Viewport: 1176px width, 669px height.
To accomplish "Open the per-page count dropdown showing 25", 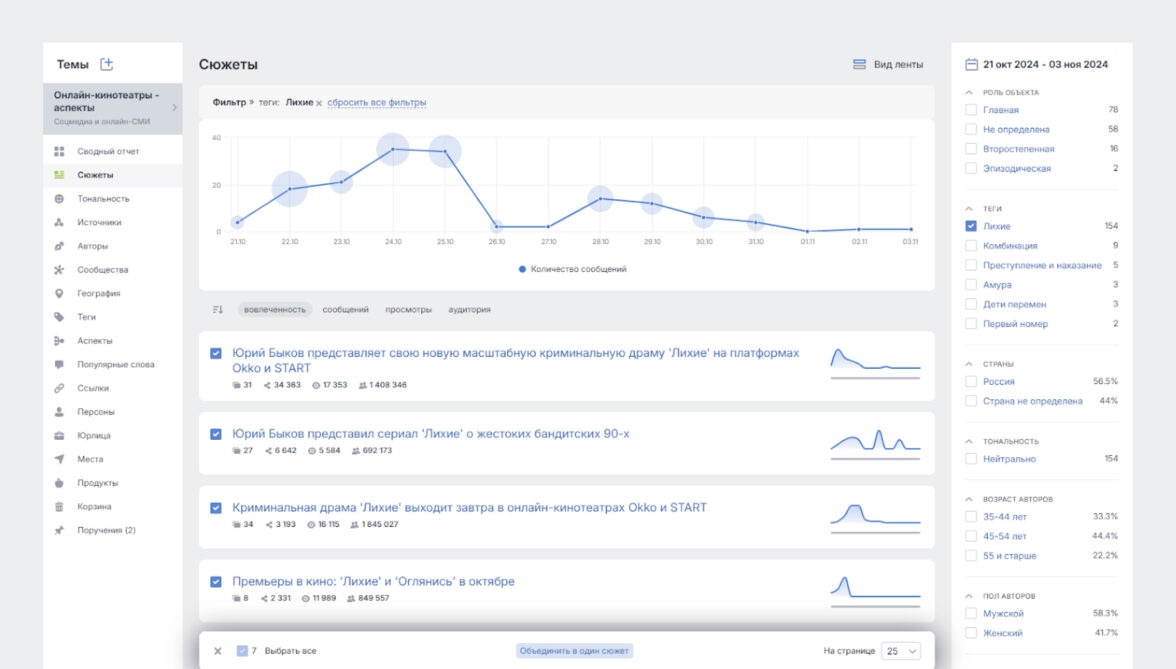I will [x=900, y=651].
